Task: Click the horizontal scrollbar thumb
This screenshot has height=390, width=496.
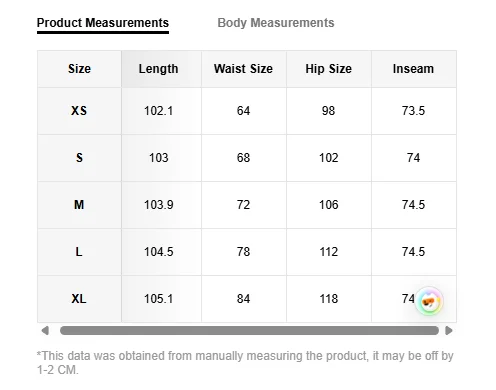Action: pyautogui.click(x=249, y=331)
